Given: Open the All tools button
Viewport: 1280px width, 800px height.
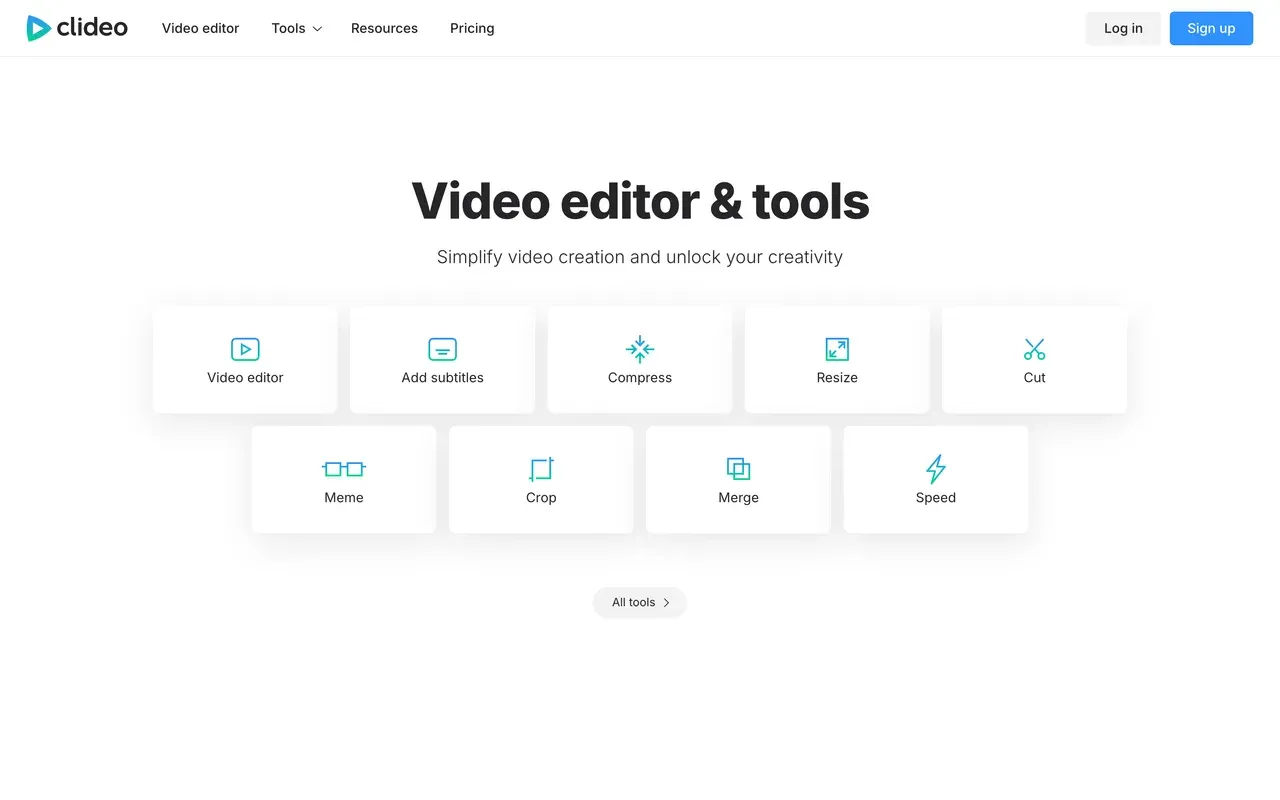Looking at the screenshot, I should (640, 602).
